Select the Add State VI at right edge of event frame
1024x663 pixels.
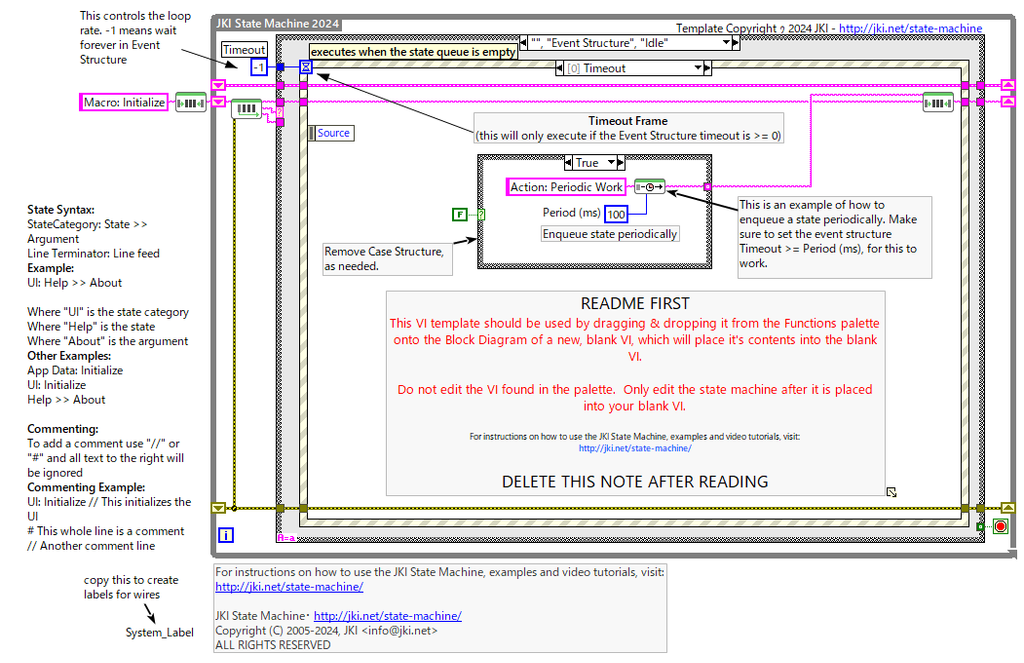pos(938,103)
